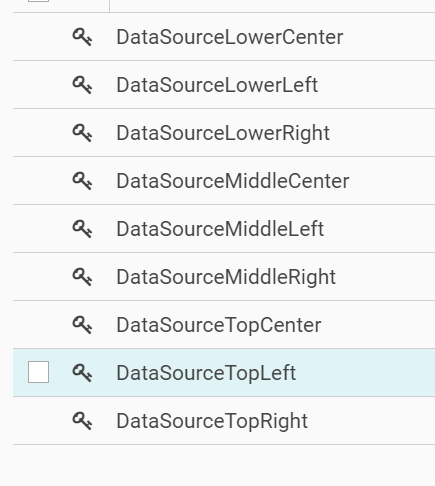The width and height of the screenshot is (435, 486).
Task: Select the DataSourceLowerRight row
Action: pyautogui.click(x=223, y=133)
